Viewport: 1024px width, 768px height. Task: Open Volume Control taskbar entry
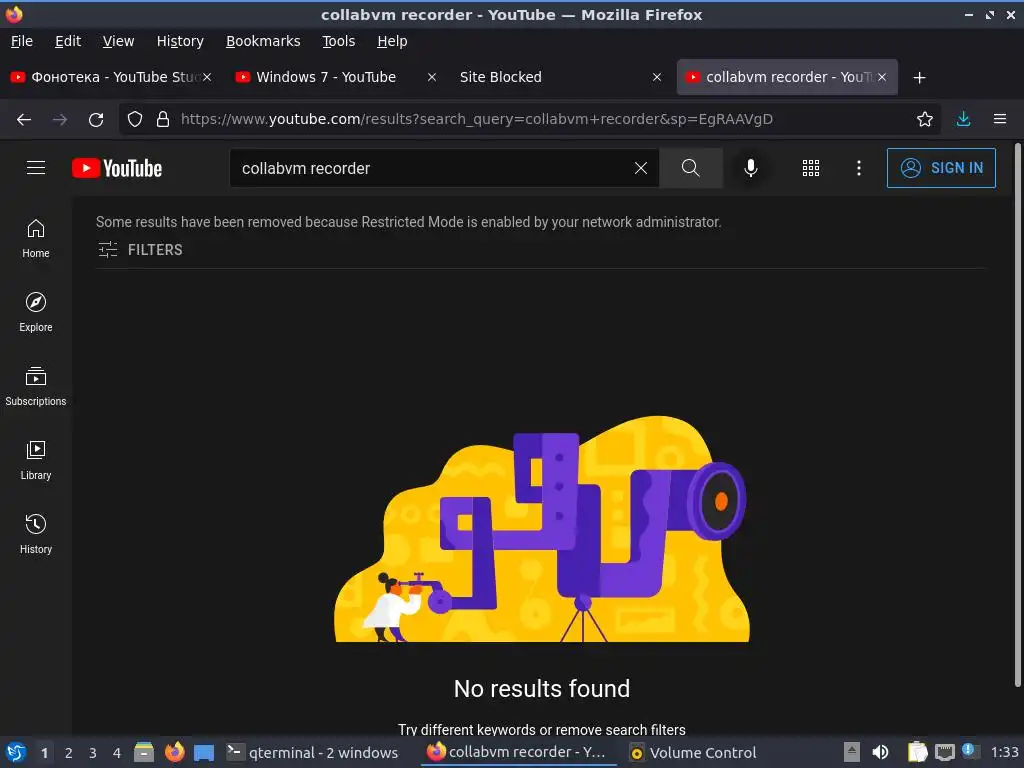click(x=694, y=752)
